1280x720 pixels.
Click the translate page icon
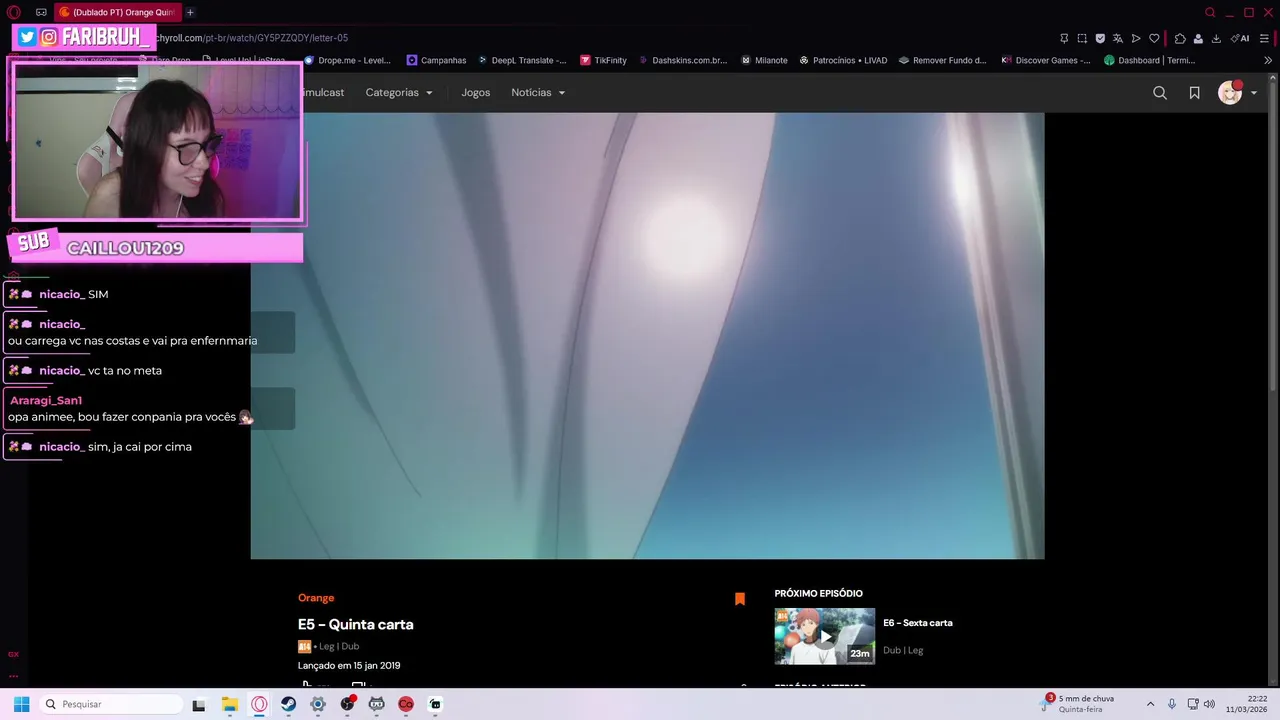pos(1118,38)
